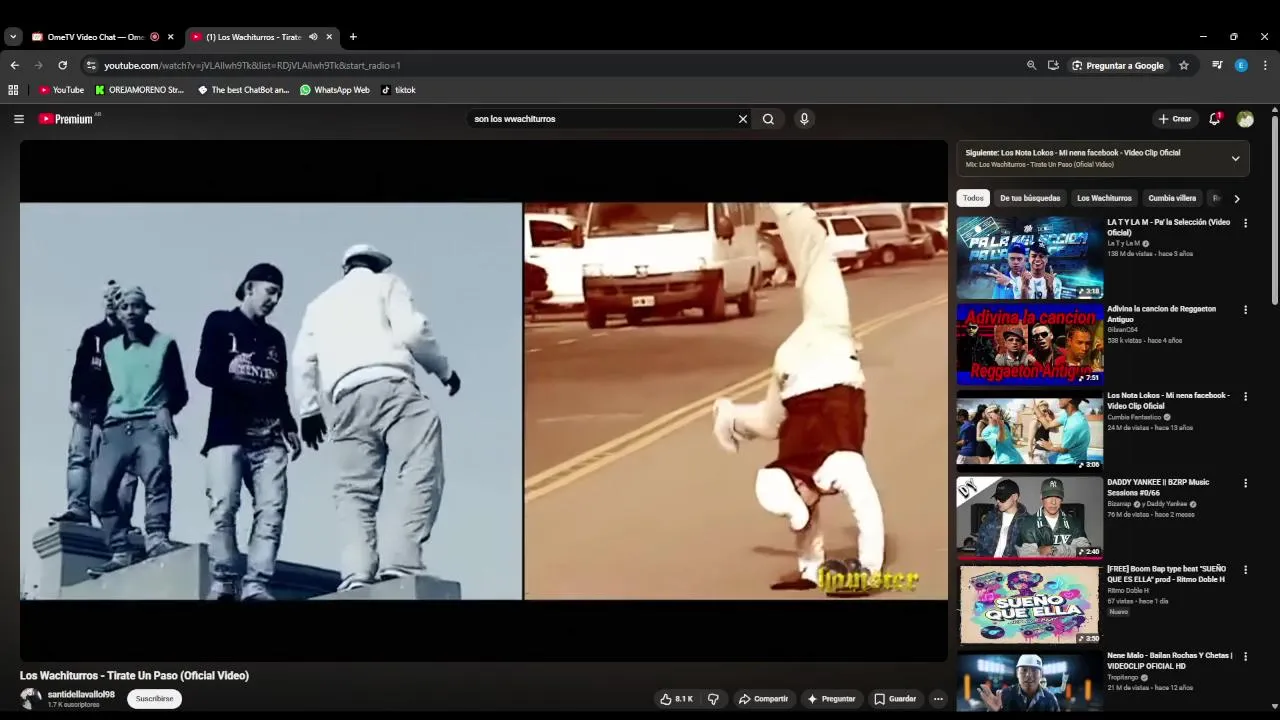Open The best ChatBot bookmark
The image size is (1280, 720).
coord(243,90)
